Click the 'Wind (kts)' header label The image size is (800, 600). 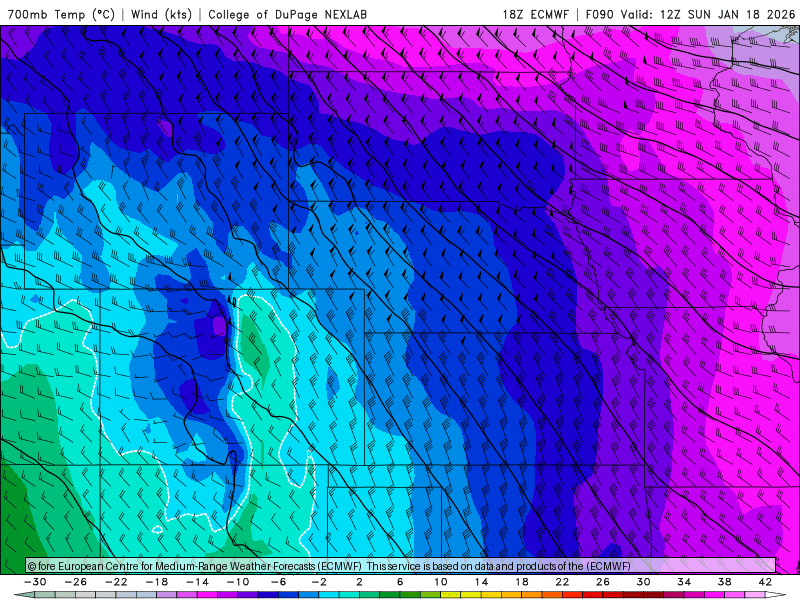click(x=161, y=15)
